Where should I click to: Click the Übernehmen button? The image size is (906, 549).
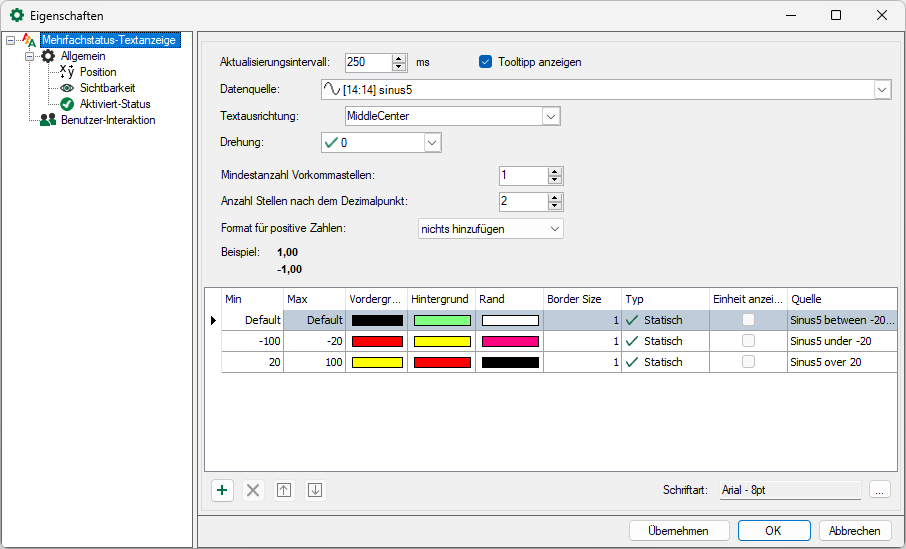pos(679,531)
